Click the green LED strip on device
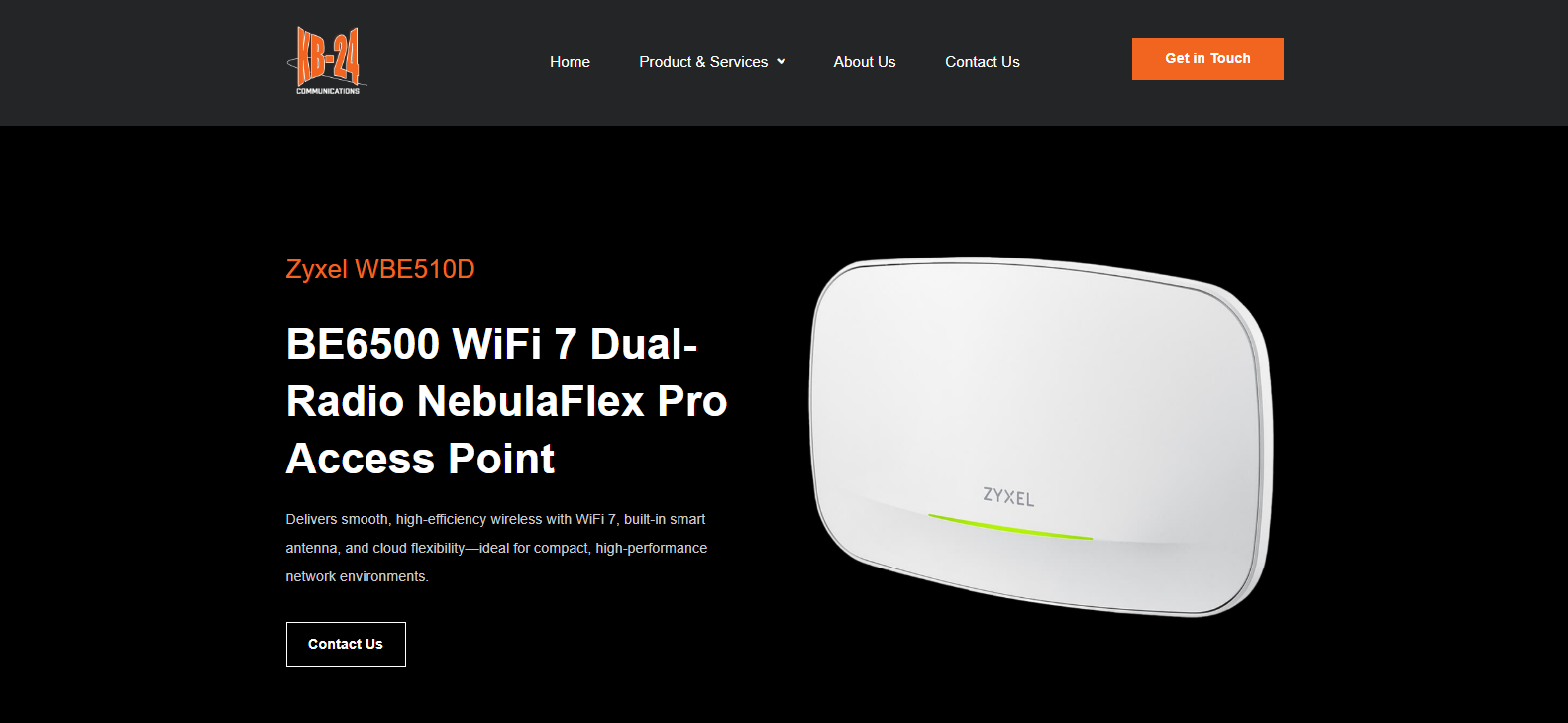This screenshot has height=723, width=1568. tap(1010, 527)
